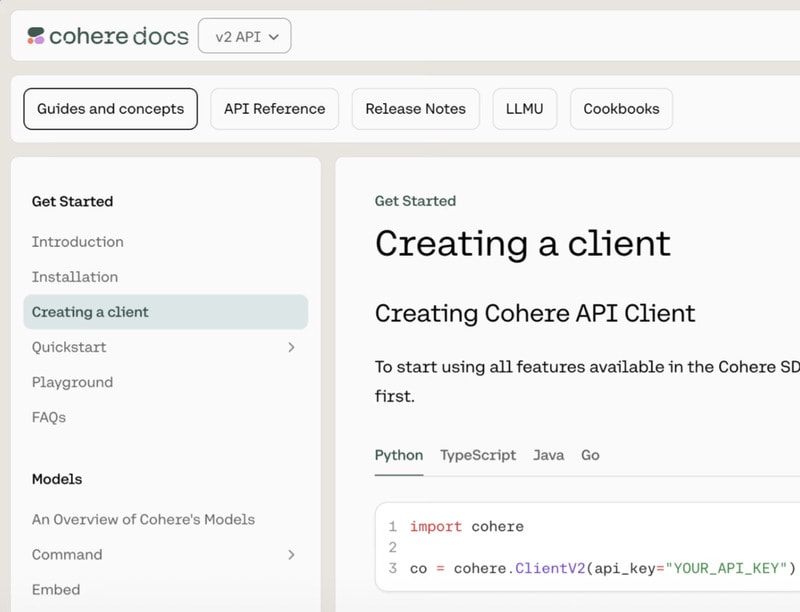Switch code sample to TypeScript

click(478, 455)
